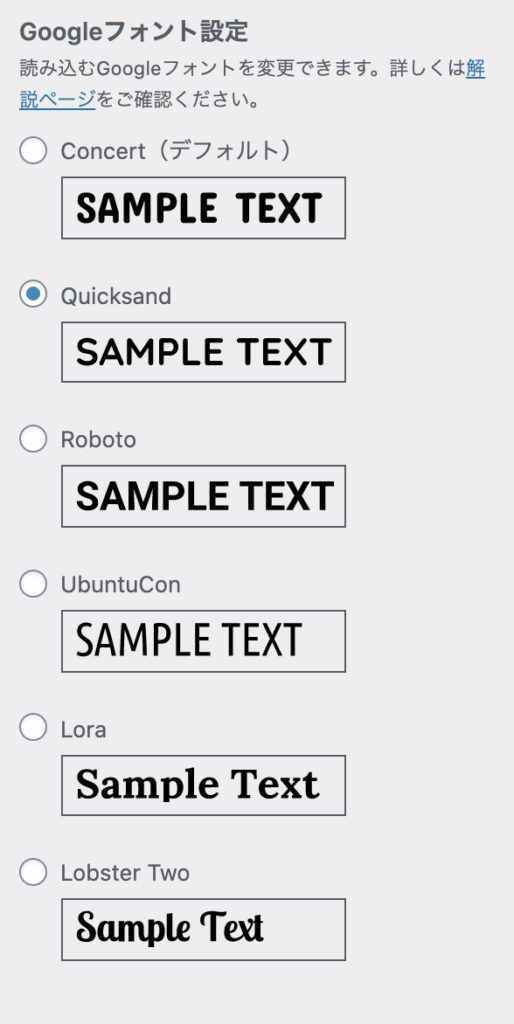Click the Lora Sample Text preview
Screen dimensions: 514x1024
click(x=203, y=786)
